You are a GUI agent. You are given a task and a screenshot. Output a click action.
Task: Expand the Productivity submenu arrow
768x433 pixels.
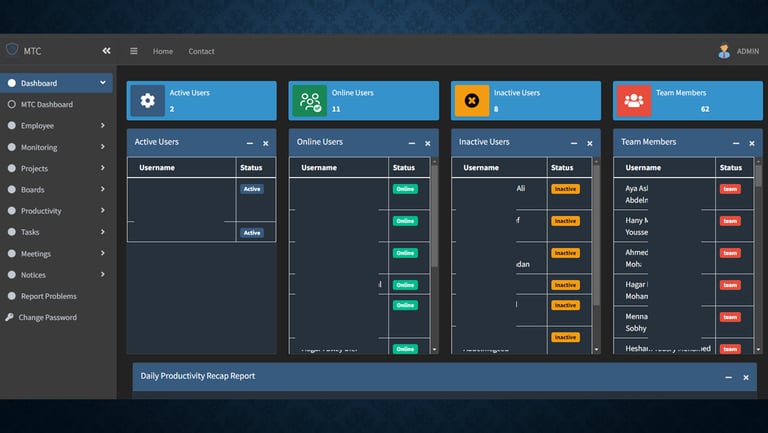(102, 211)
